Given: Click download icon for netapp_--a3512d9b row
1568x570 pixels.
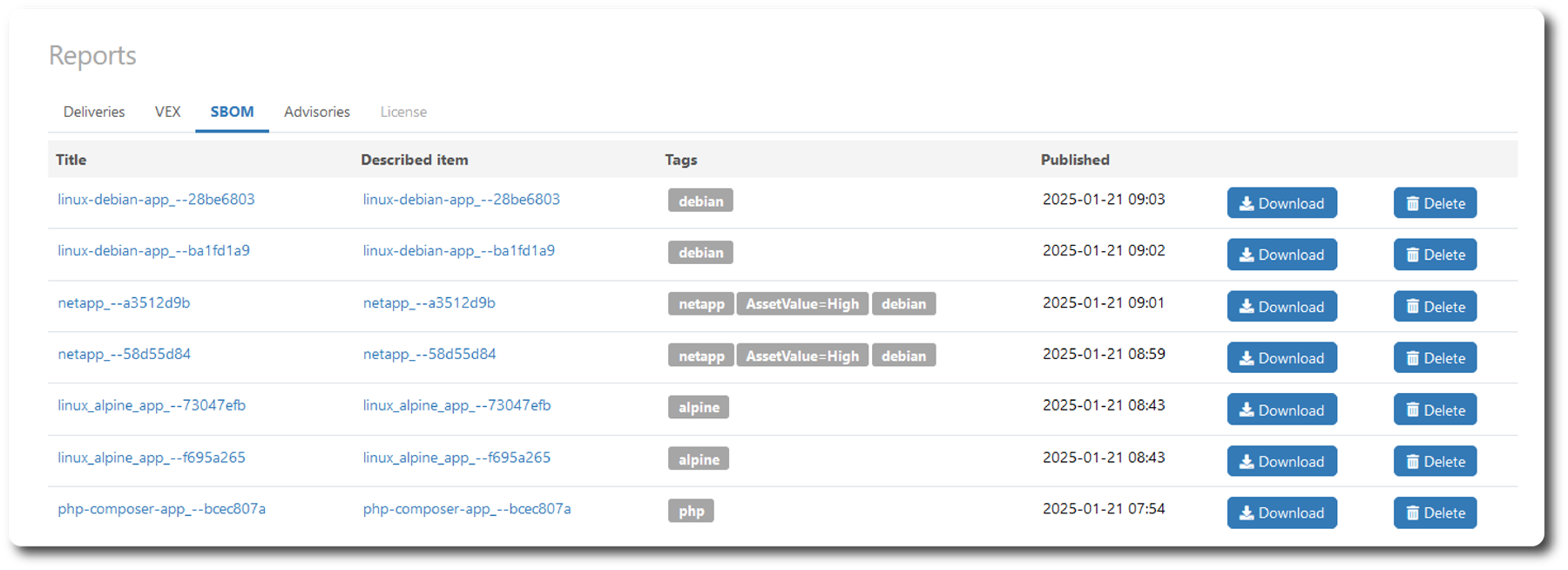Looking at the screenshot, I should pos(1247,307).
